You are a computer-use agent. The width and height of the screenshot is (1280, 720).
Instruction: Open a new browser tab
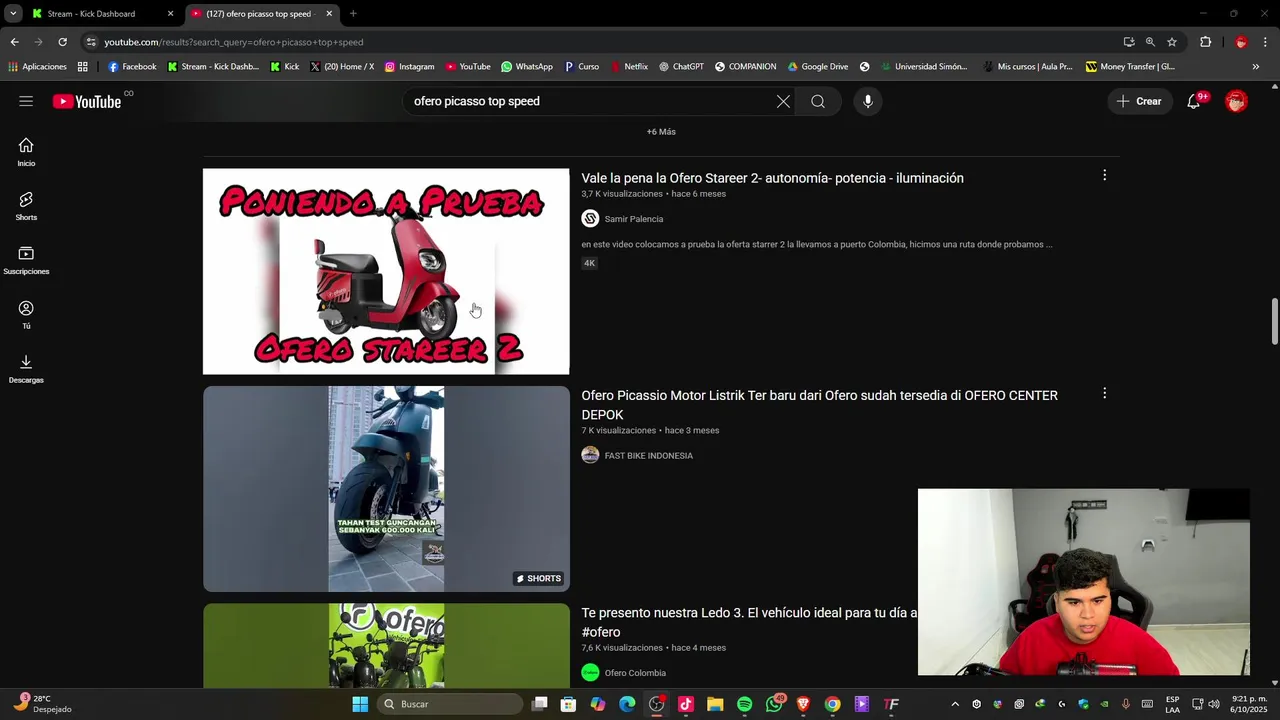click(353, 14)
